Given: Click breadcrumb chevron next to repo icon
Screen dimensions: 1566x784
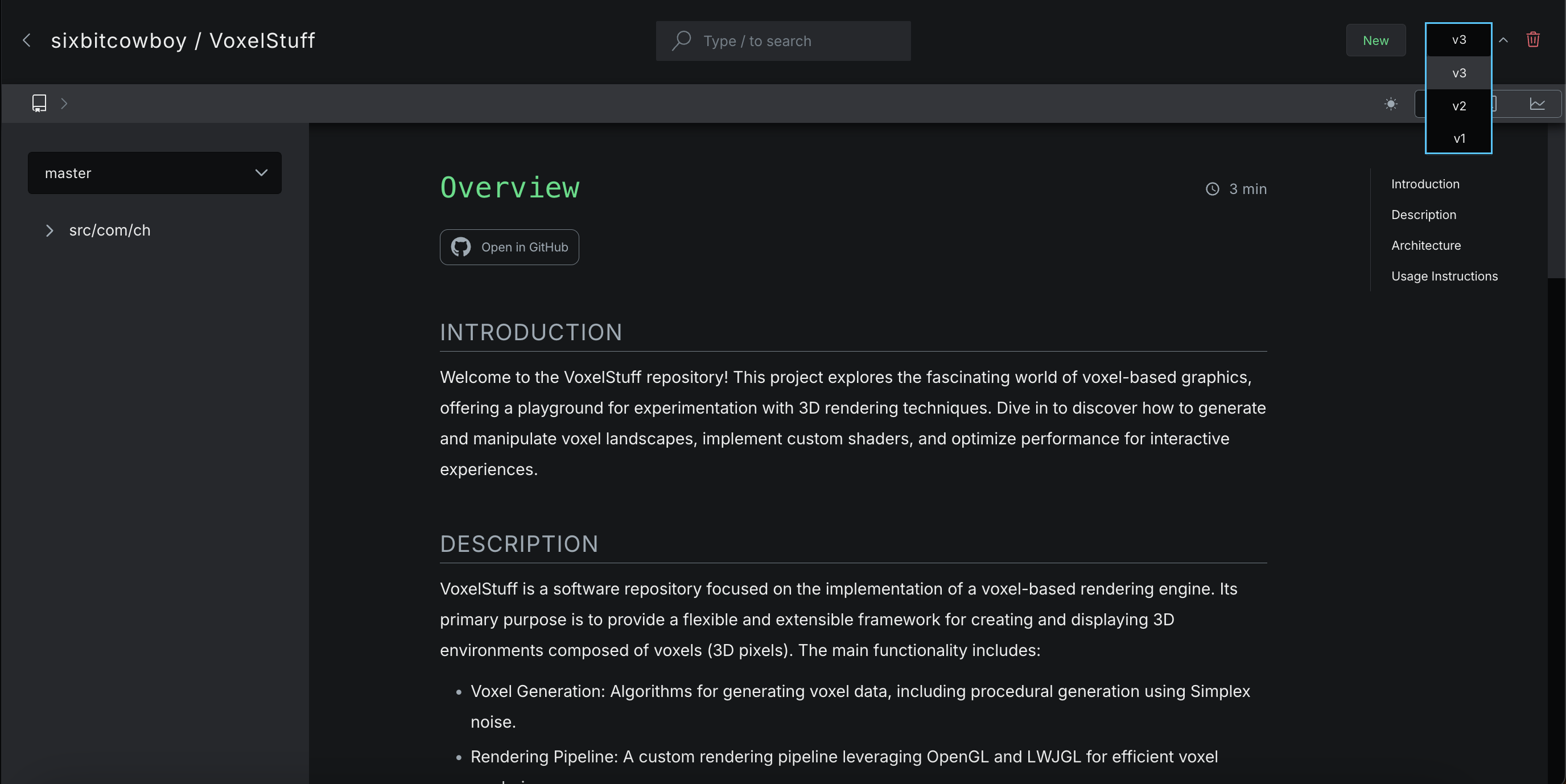Looking at the screenshot, I should point(64,104).
